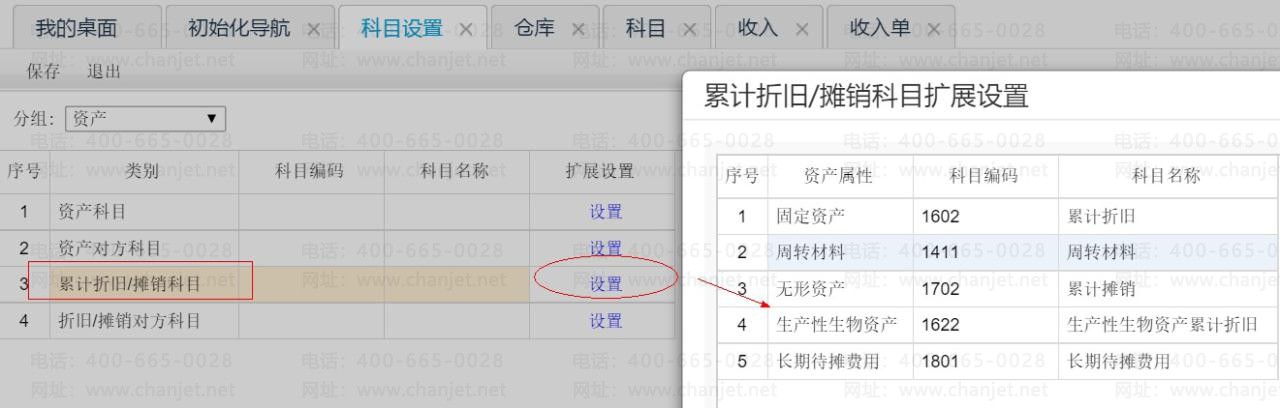Close the 收入 tab

tap(801, 30)
